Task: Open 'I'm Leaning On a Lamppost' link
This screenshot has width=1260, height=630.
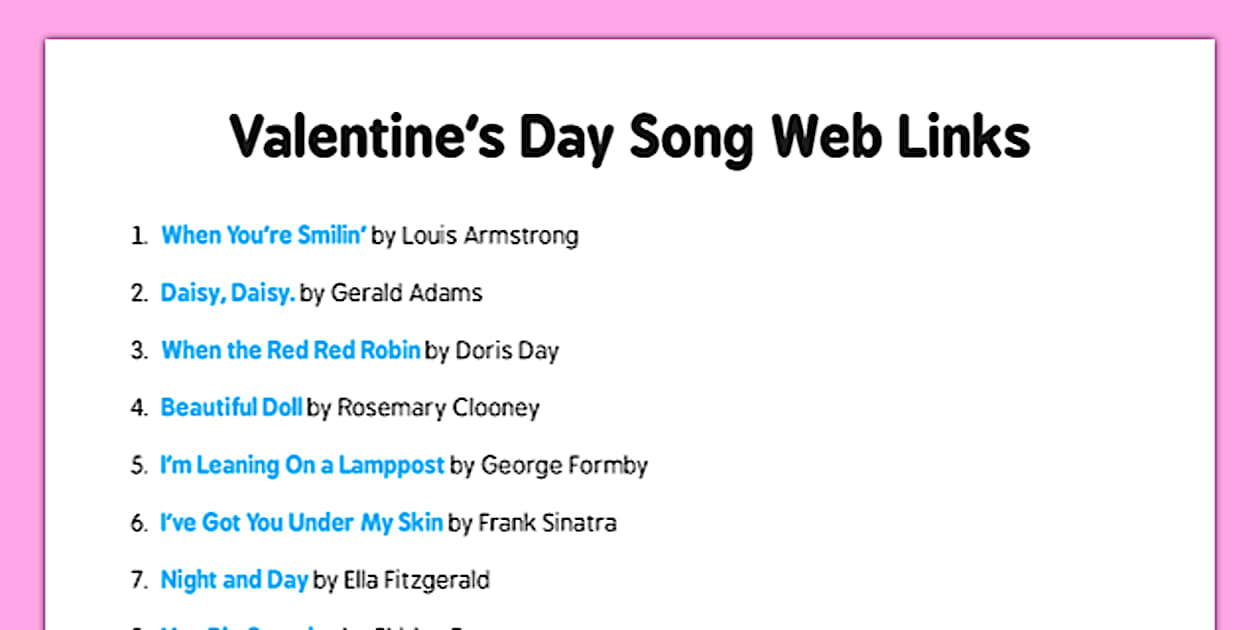Action: click(x=302, y=465)
